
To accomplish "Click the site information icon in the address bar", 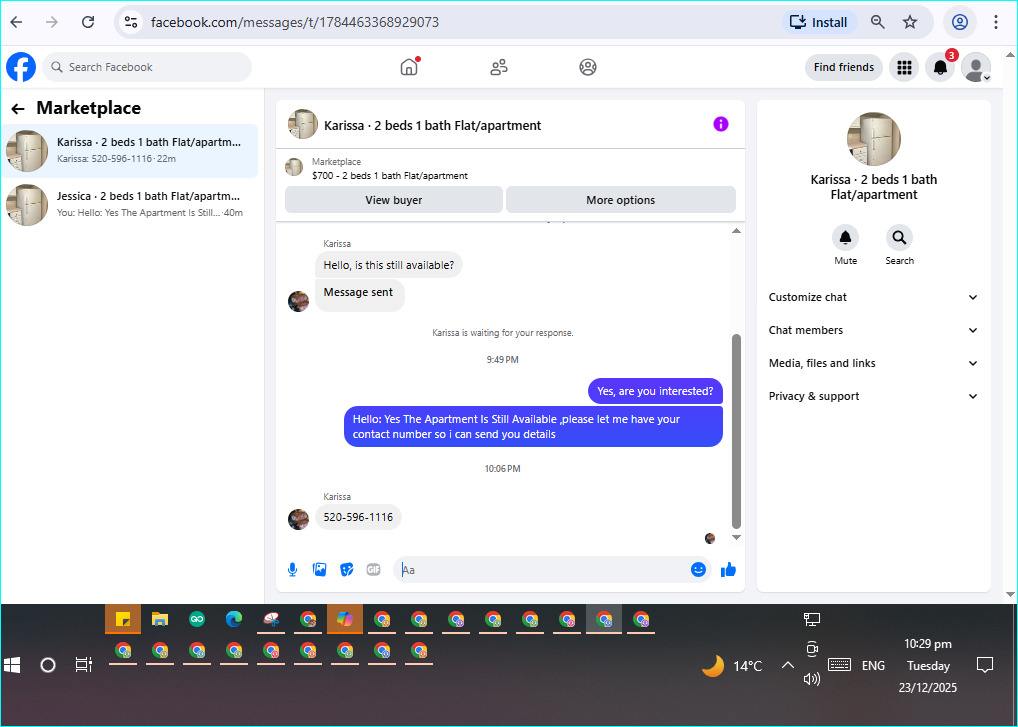I will (x=131, y=22).
